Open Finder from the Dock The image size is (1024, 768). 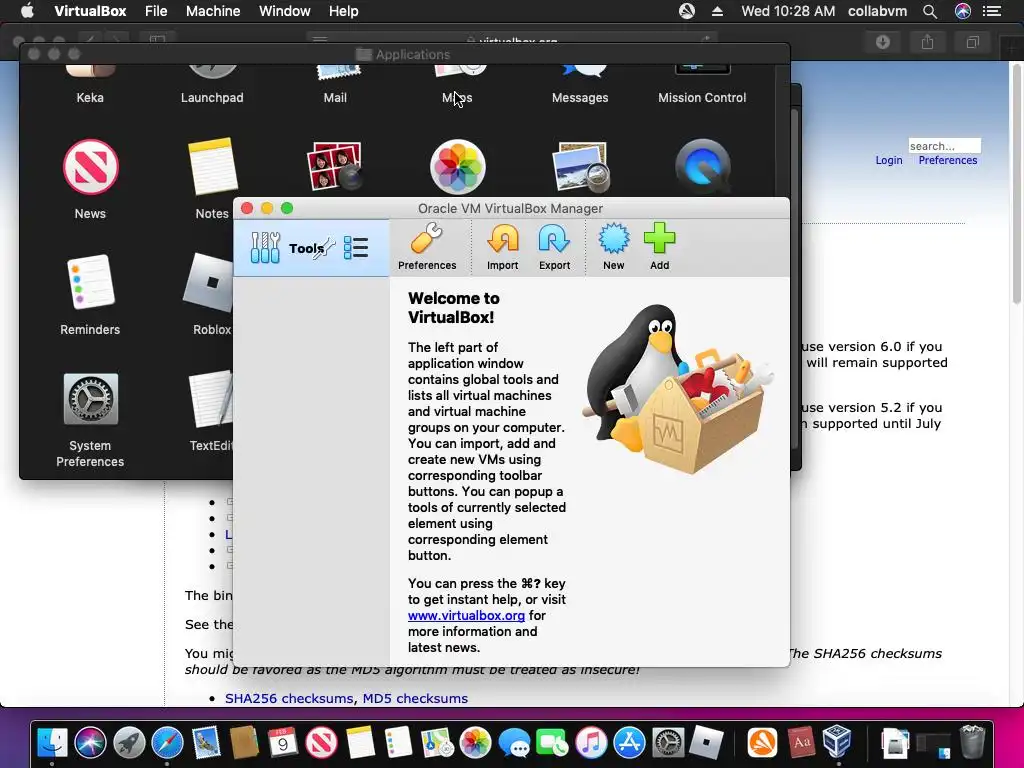(52, 743)
